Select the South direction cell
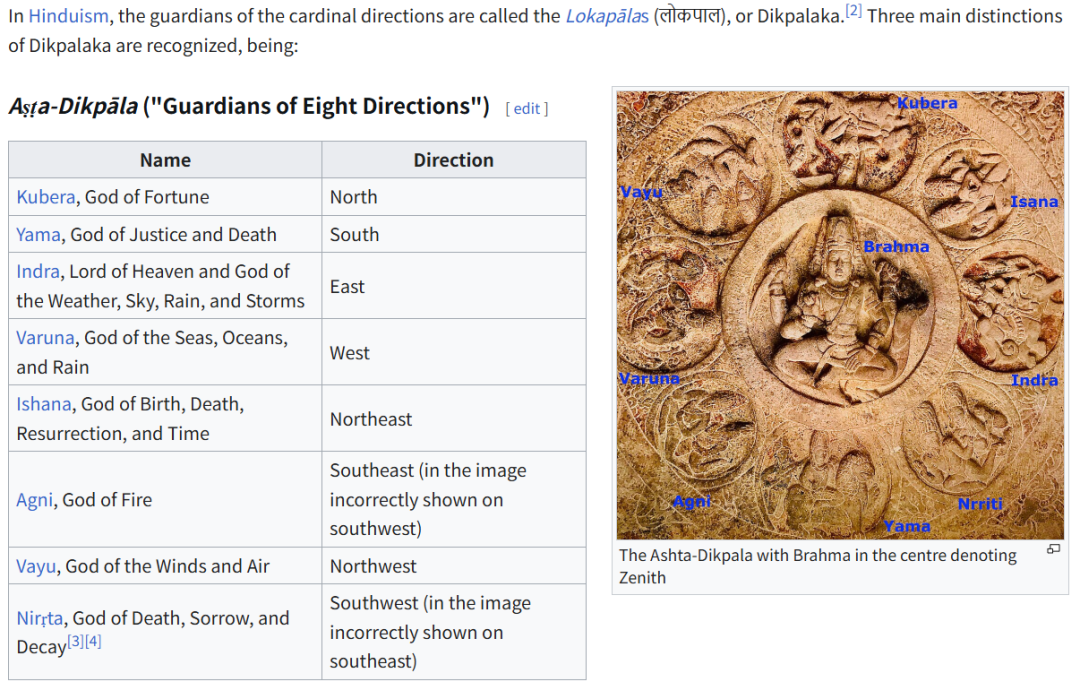1080x699 pixels. [454, 235]
